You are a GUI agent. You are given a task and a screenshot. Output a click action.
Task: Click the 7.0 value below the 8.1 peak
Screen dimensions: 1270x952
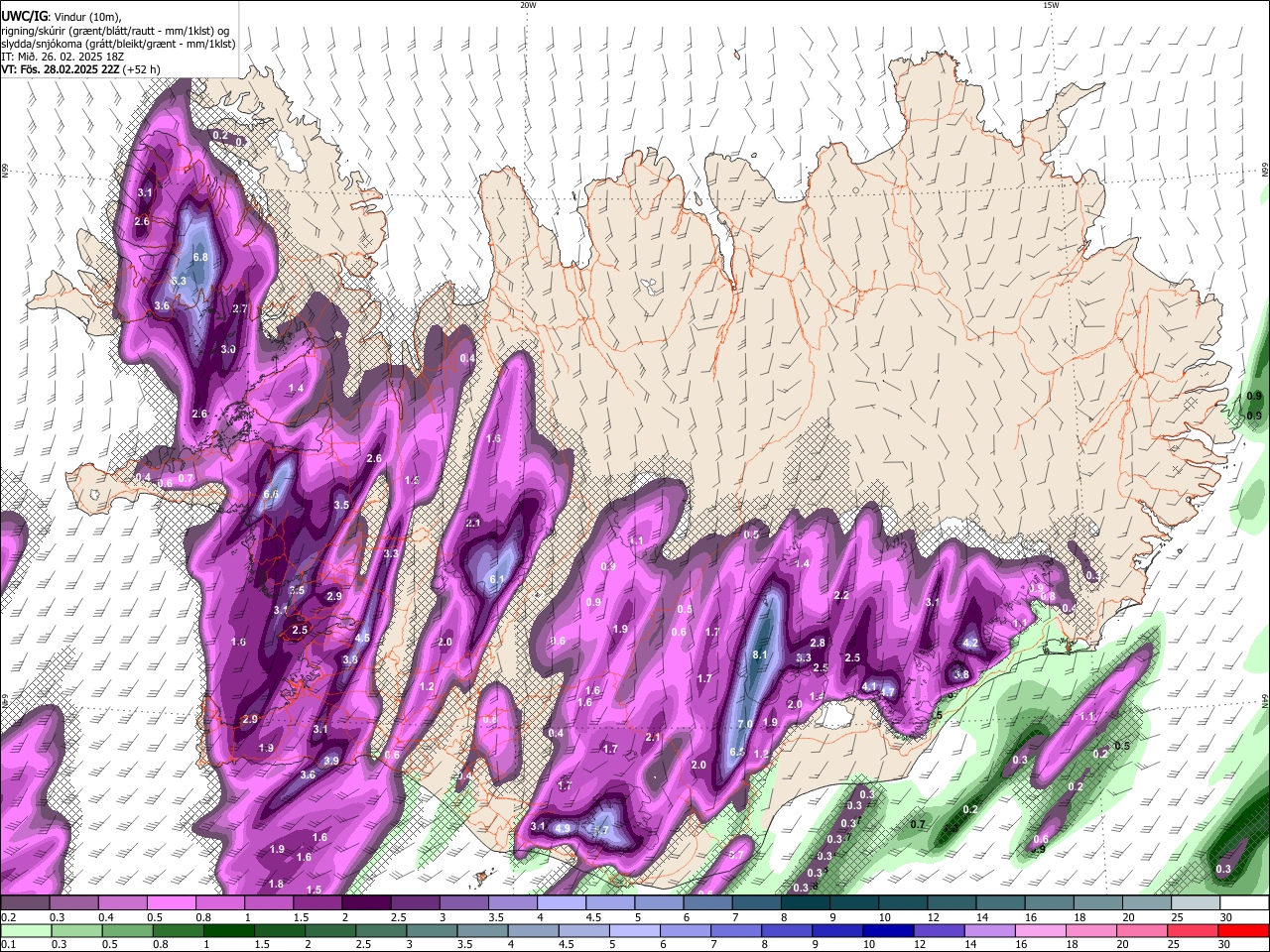(x=745, y=724)
